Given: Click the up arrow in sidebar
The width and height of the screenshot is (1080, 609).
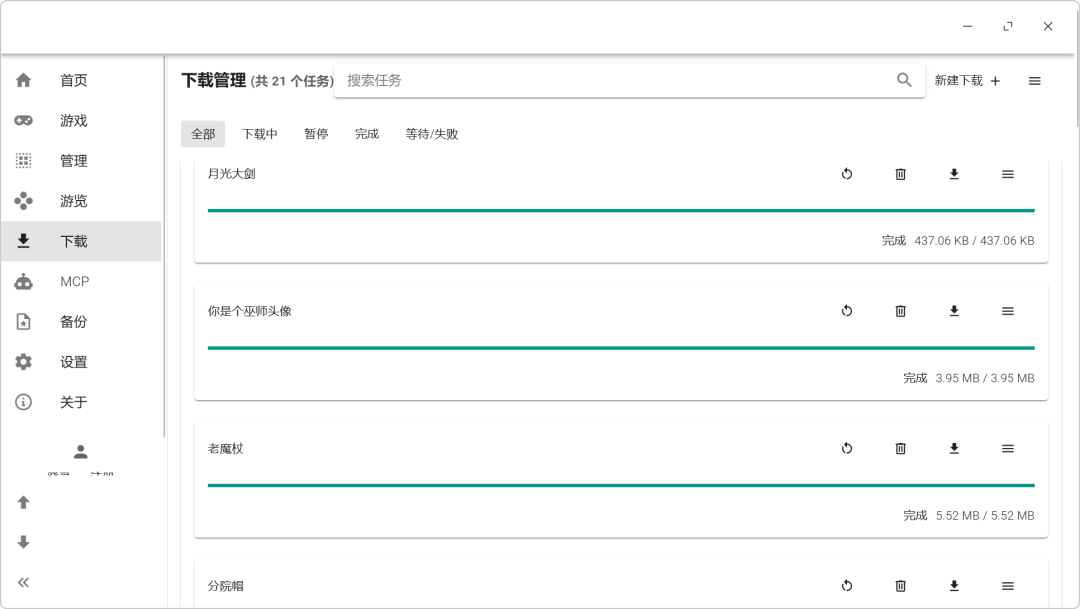Looking at the screenshot, I should tap(23, 502).
